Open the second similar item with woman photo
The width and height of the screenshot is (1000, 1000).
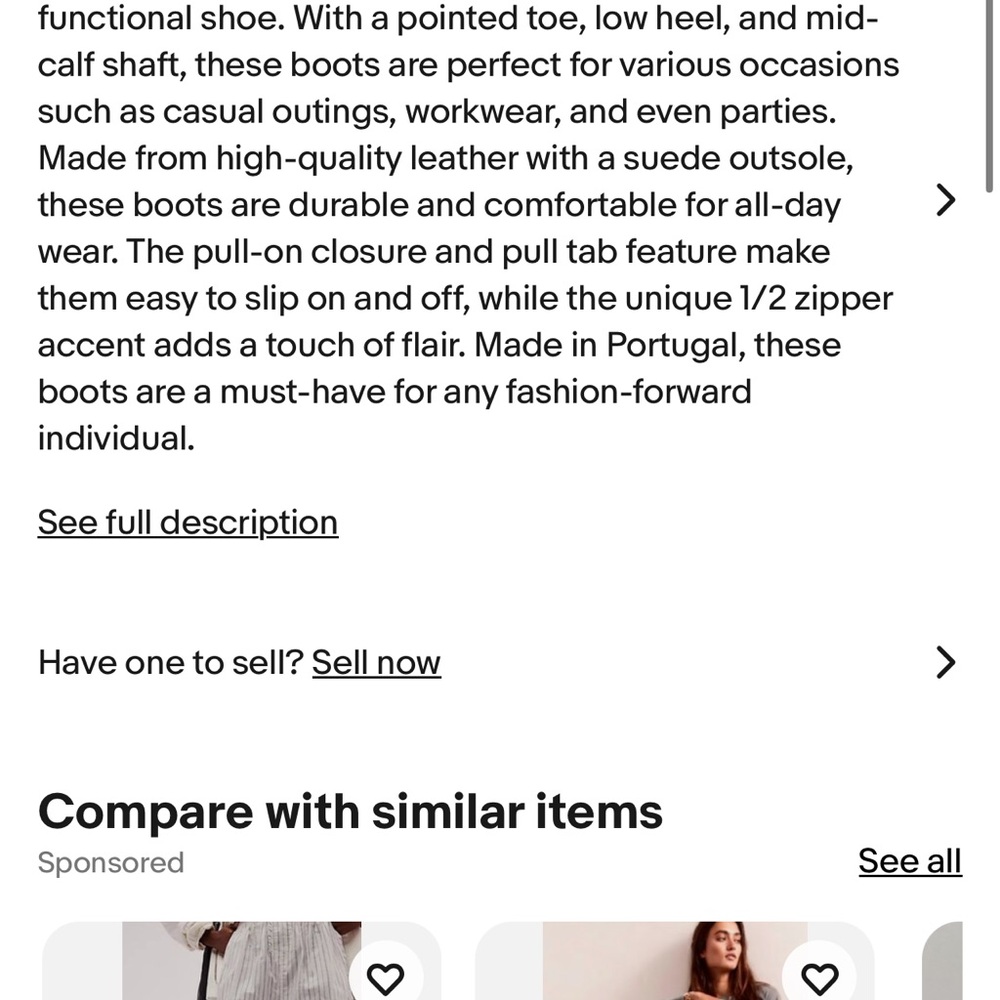tap(675, 960)
